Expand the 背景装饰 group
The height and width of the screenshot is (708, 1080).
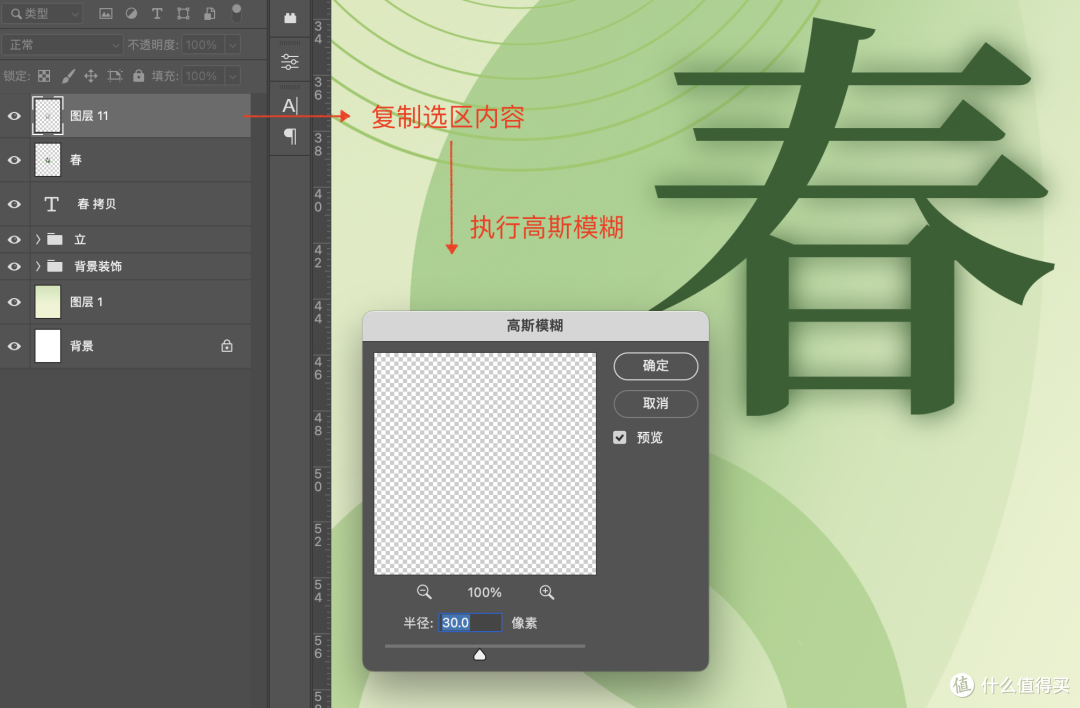click(38, 266)
